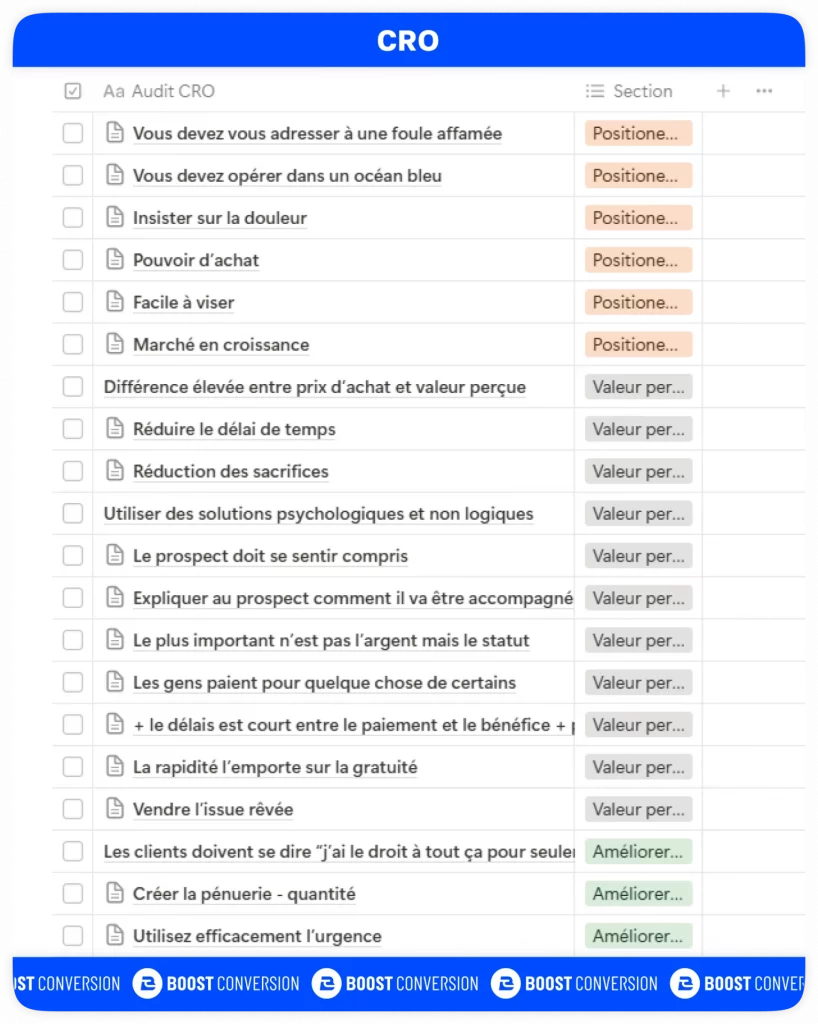818x1024 pixels.
Task: Open Section tag for 'Le prospect doit' row
Action: point(638,556)
